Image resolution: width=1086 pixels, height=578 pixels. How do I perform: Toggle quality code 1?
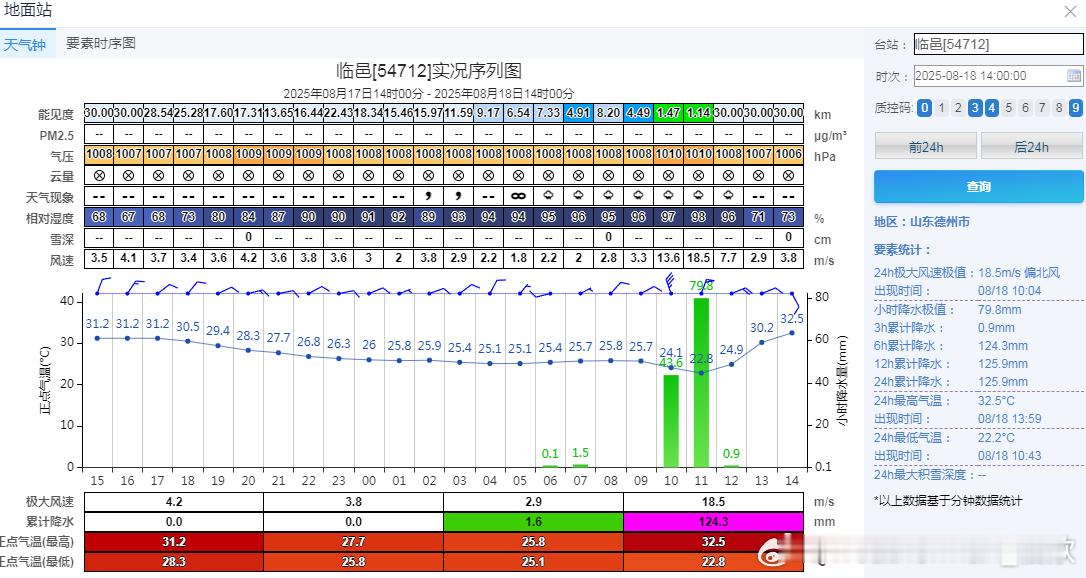[x=941, y=108]
